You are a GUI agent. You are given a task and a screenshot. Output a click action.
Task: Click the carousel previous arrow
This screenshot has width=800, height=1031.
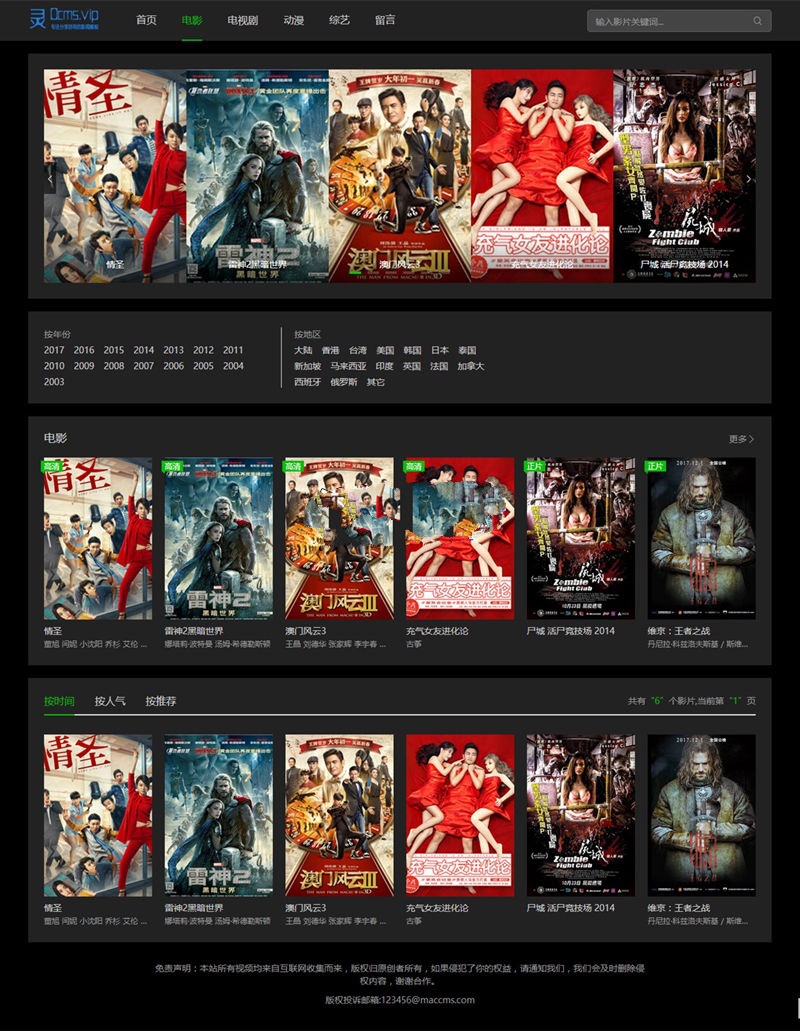tap(51, 178)
